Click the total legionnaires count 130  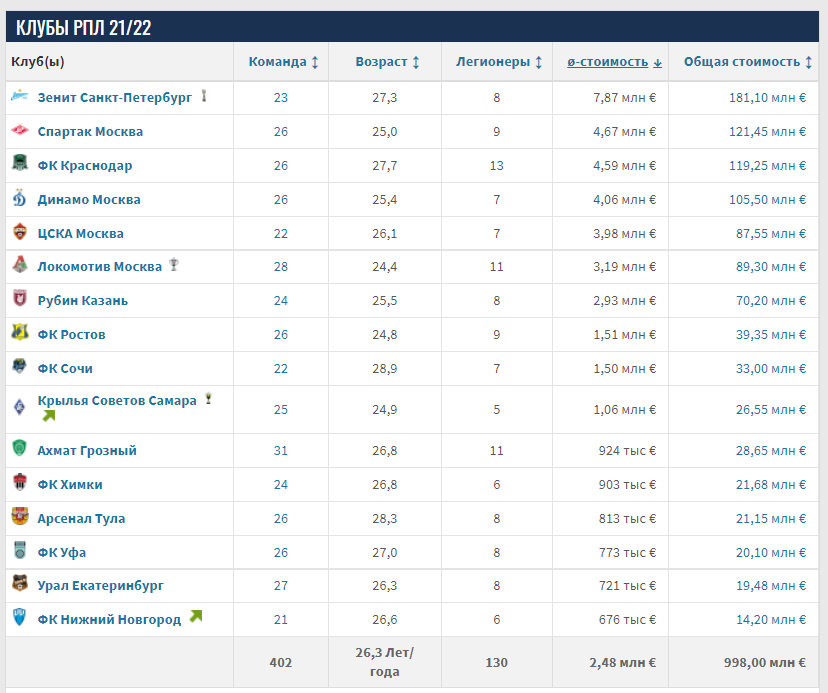[x=496, y=662]
